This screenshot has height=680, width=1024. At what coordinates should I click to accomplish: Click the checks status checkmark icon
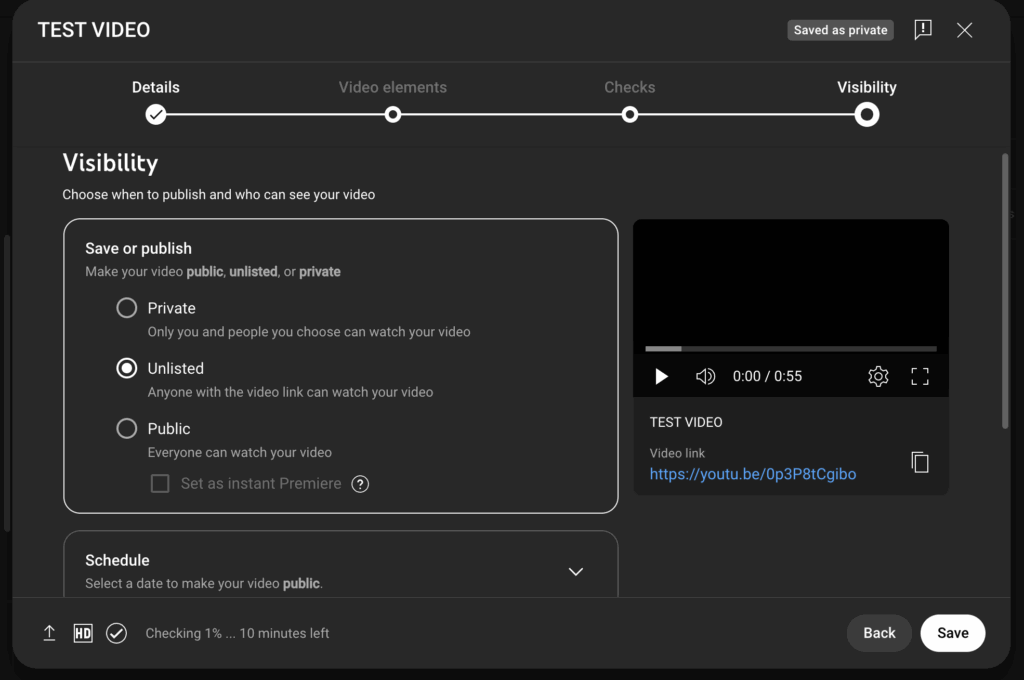pyautogui.click(x=116, y=633)
